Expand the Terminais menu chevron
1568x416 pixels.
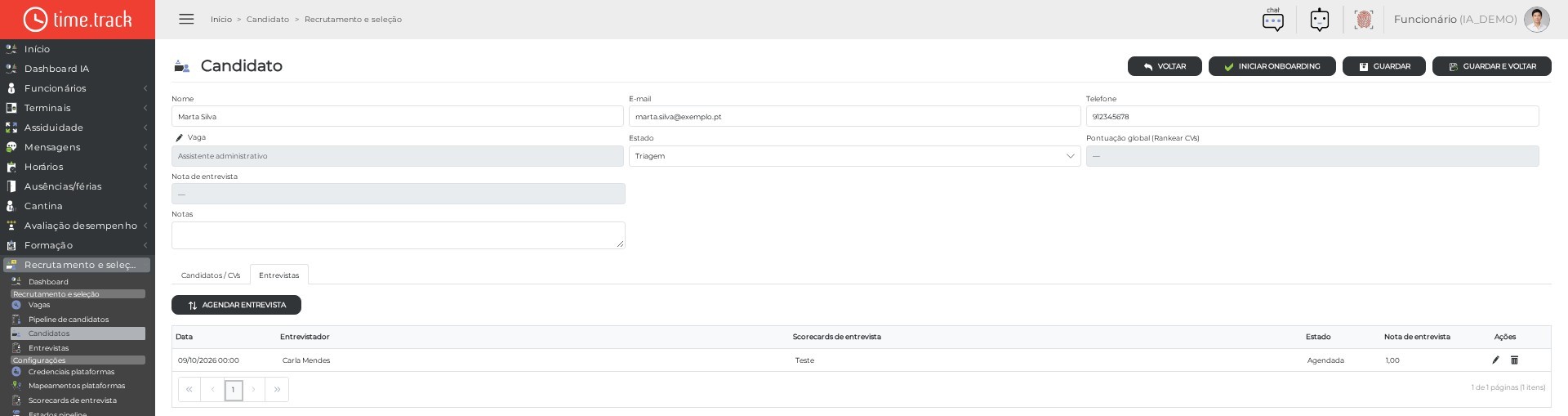click(145, 108)
